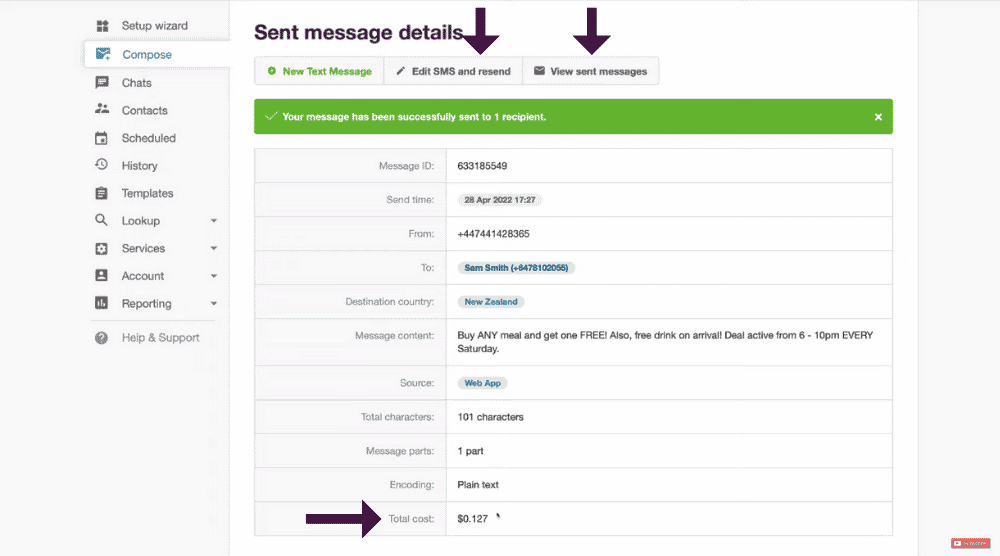The width and height of the screenshot is (1000, 556).
Task: Click the Lookup magnifier icon
Action: click(101, 220)
